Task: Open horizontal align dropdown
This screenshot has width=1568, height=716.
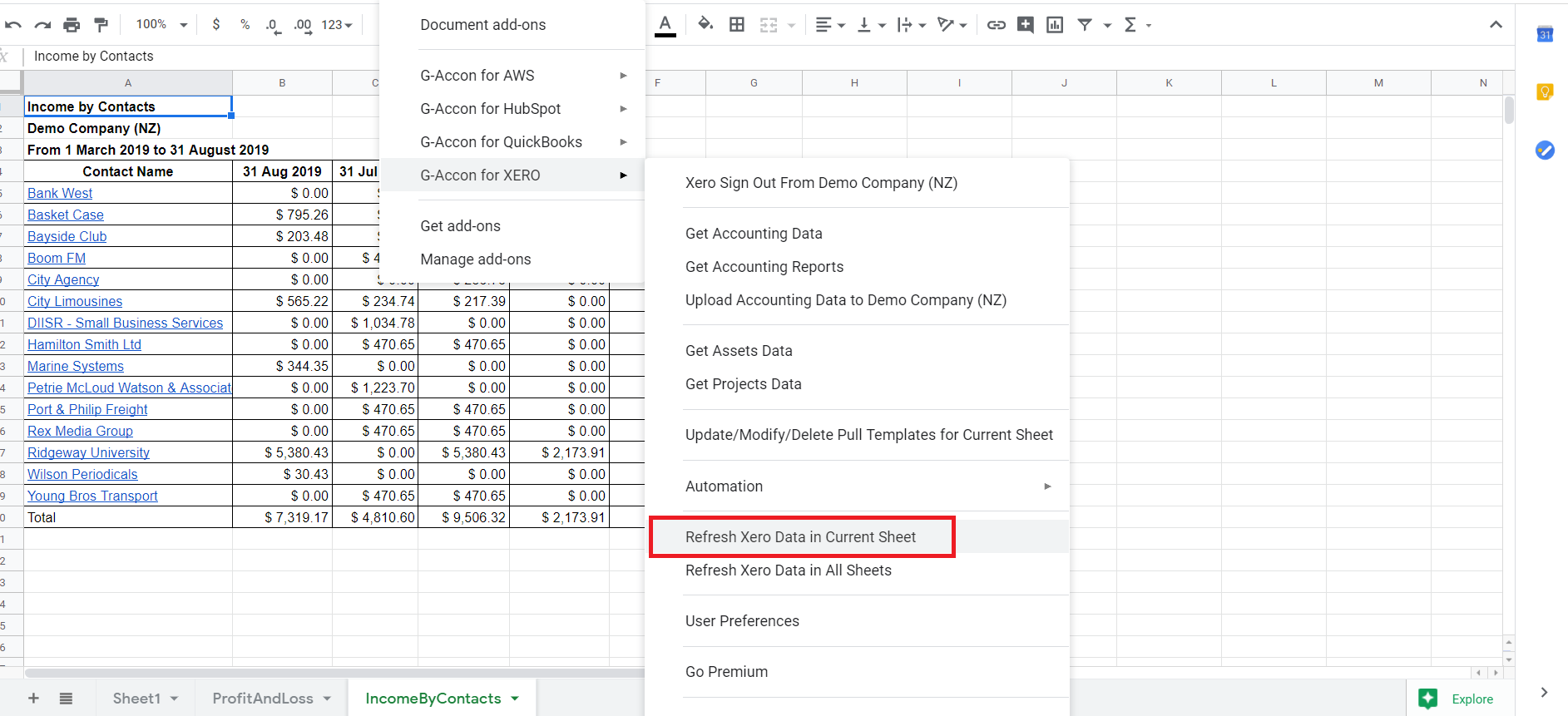Action: tap(830, 25)
